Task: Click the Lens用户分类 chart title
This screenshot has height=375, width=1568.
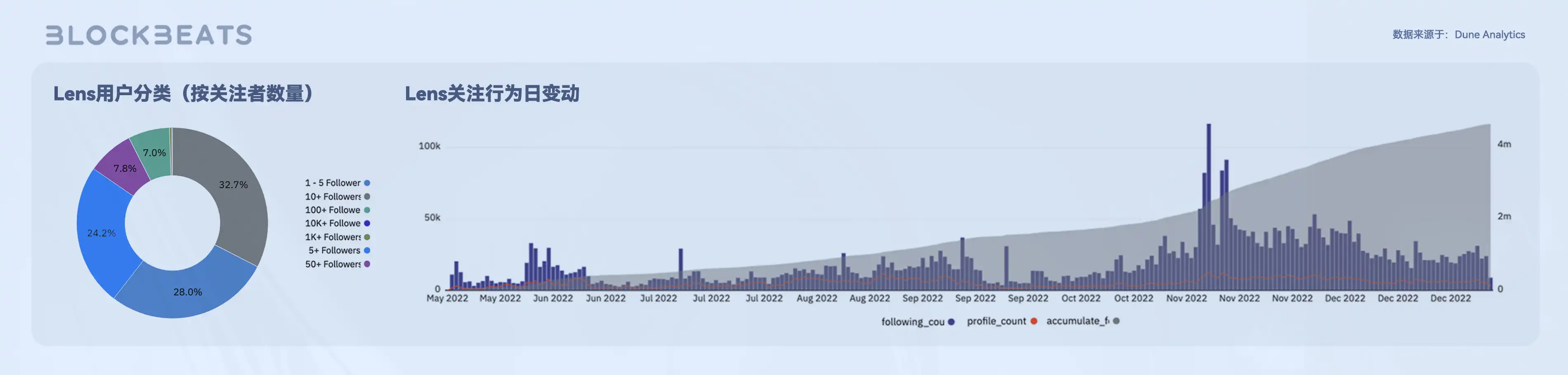Action: (183, 94)
